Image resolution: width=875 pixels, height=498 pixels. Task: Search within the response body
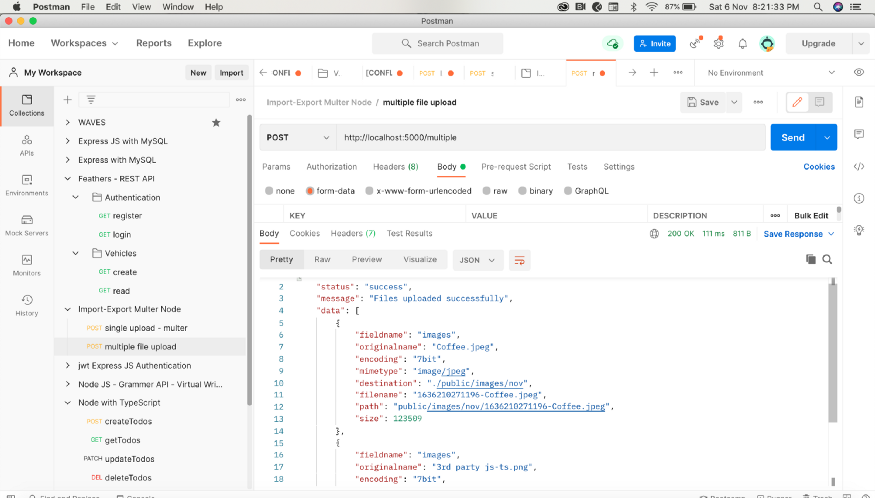[x=827, y=259]
